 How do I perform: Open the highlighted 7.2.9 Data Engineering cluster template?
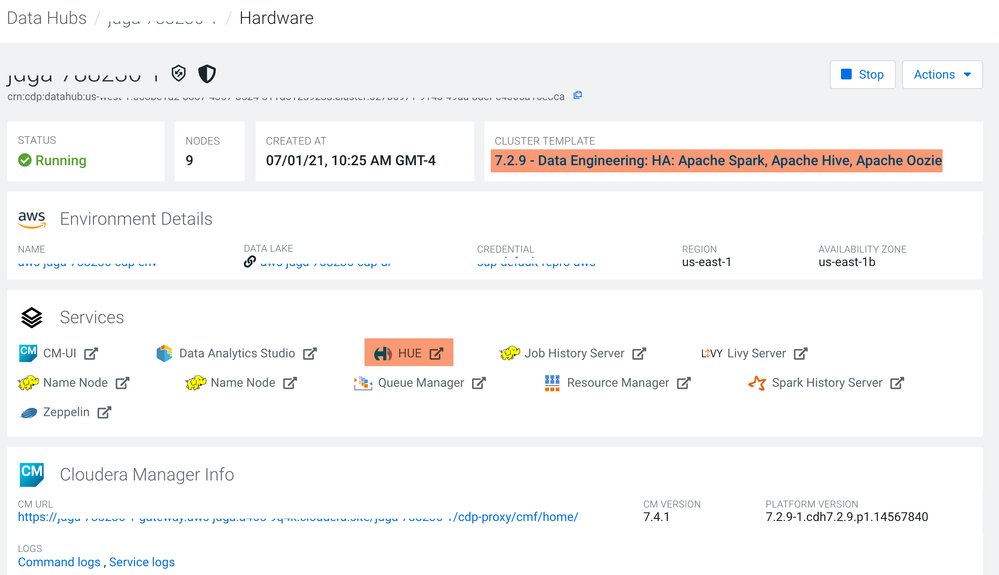click(x=718, y=160)
